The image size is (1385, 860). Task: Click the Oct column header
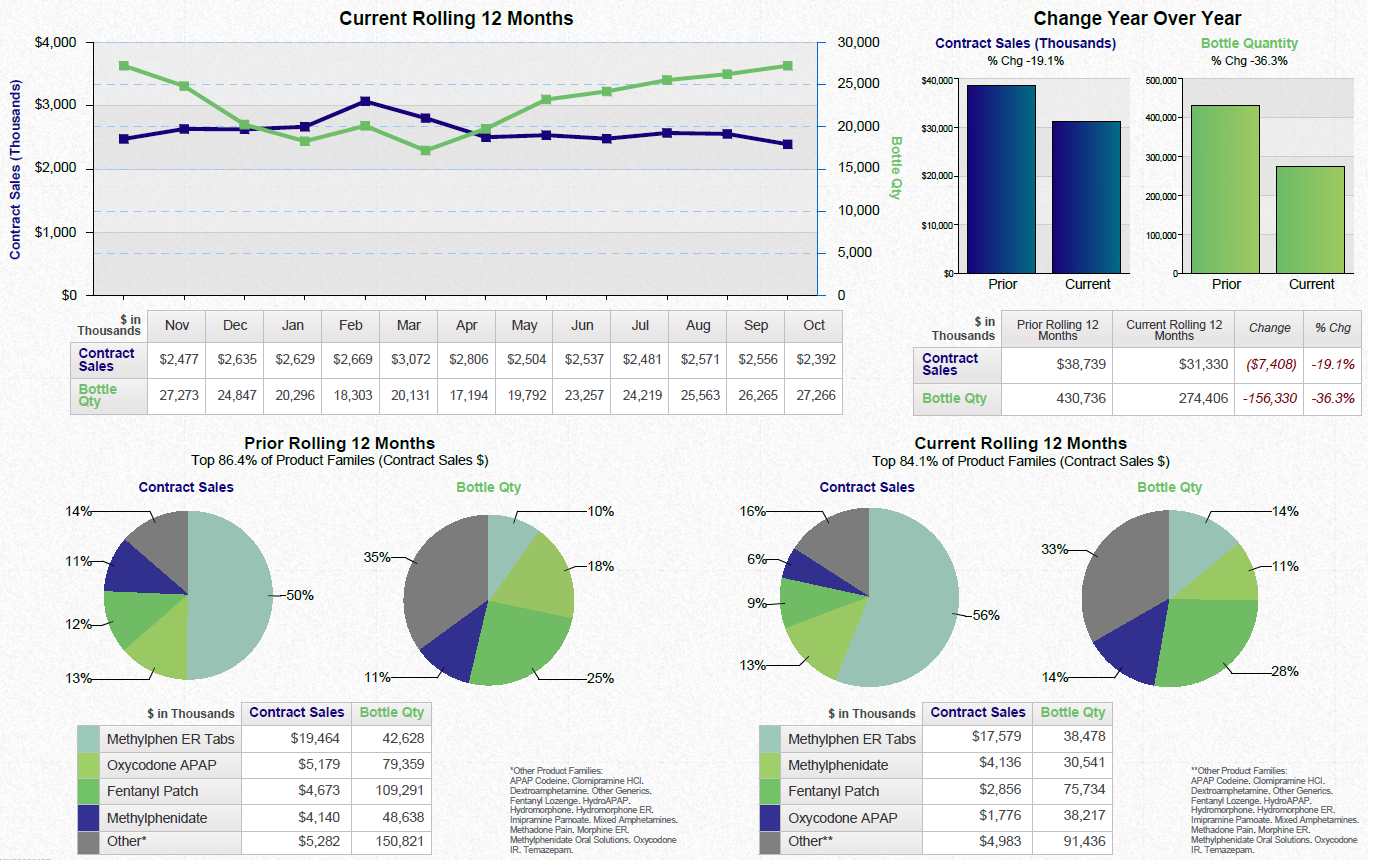pos(813,325)
